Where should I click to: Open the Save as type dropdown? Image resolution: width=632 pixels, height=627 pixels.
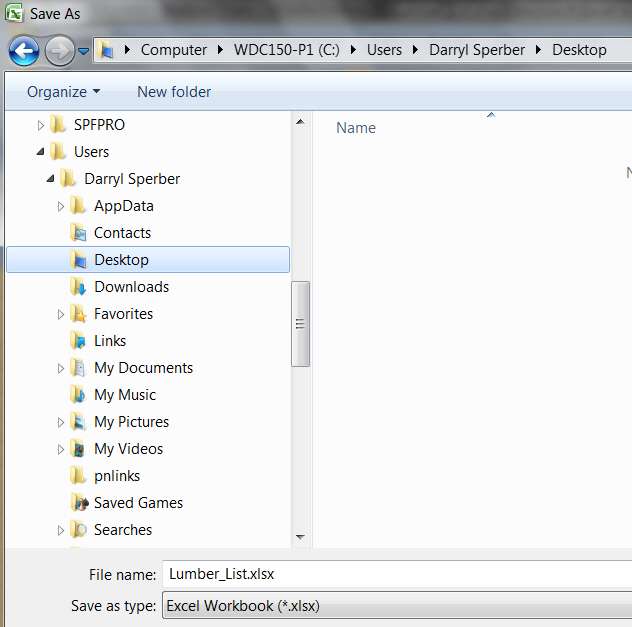pos(397,605)
